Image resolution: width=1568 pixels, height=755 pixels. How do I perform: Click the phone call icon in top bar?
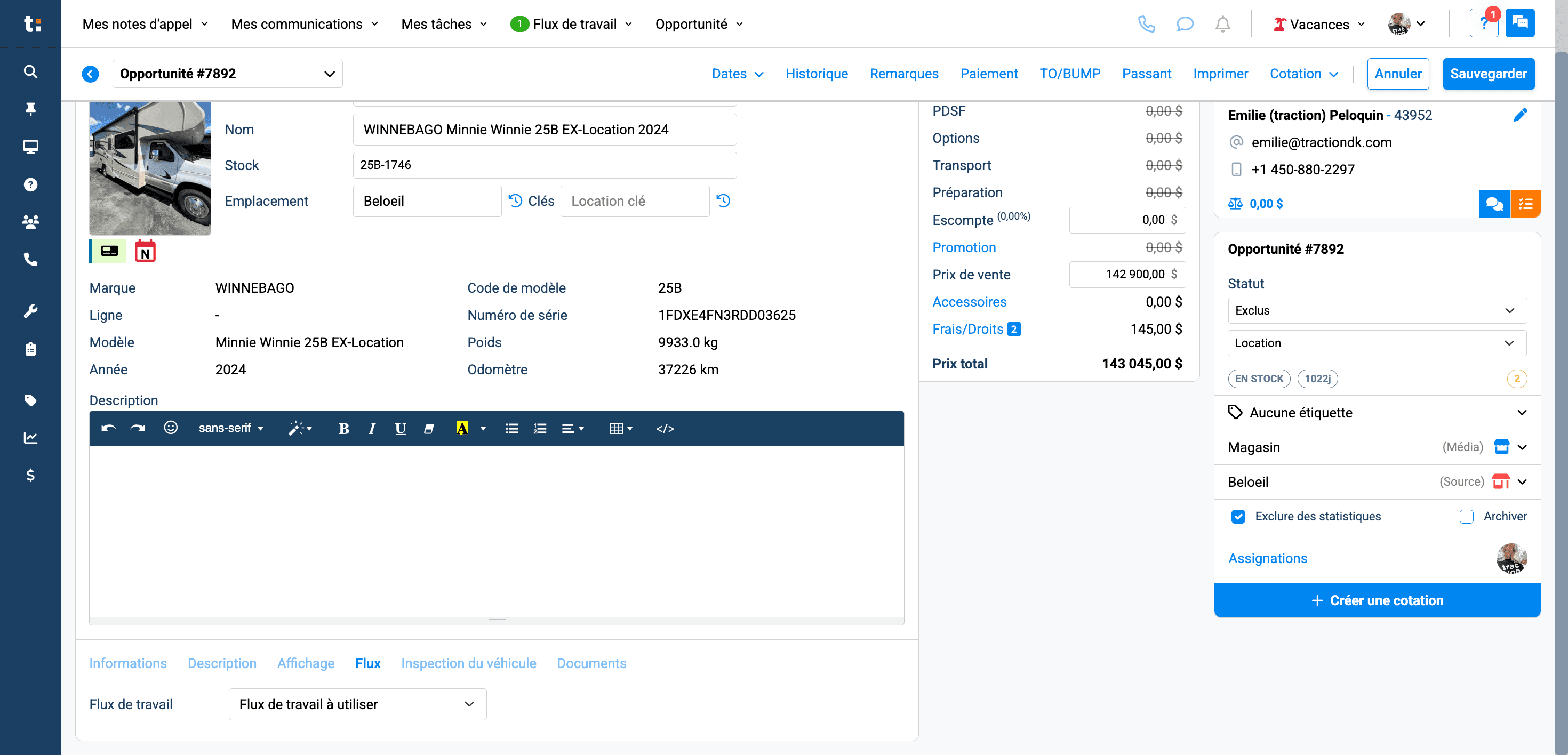pyautogui.click(x=1146, y=25)
